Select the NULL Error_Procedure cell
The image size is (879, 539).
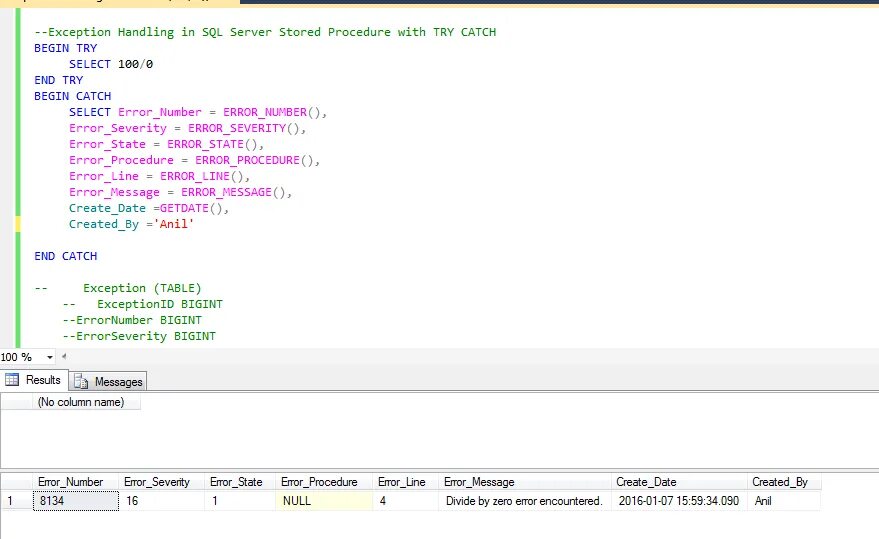point(323,501)
